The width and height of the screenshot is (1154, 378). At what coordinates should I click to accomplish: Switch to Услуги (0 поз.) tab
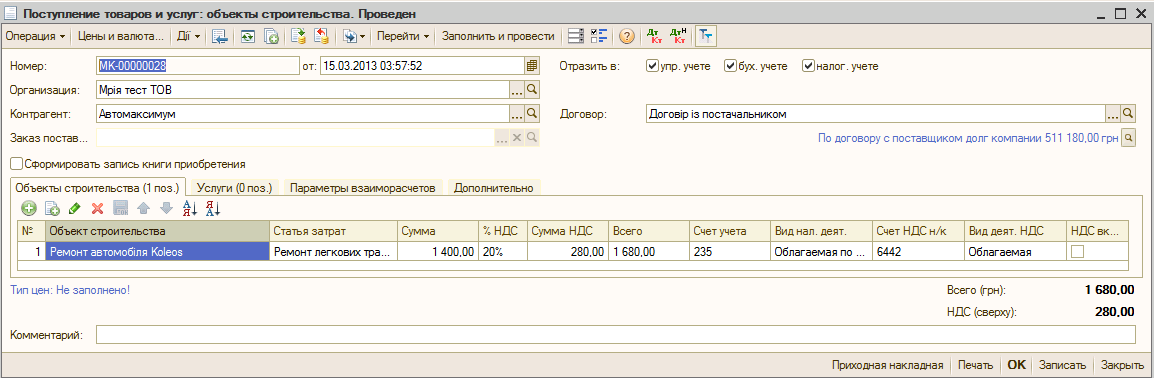[x=235, y=188]
